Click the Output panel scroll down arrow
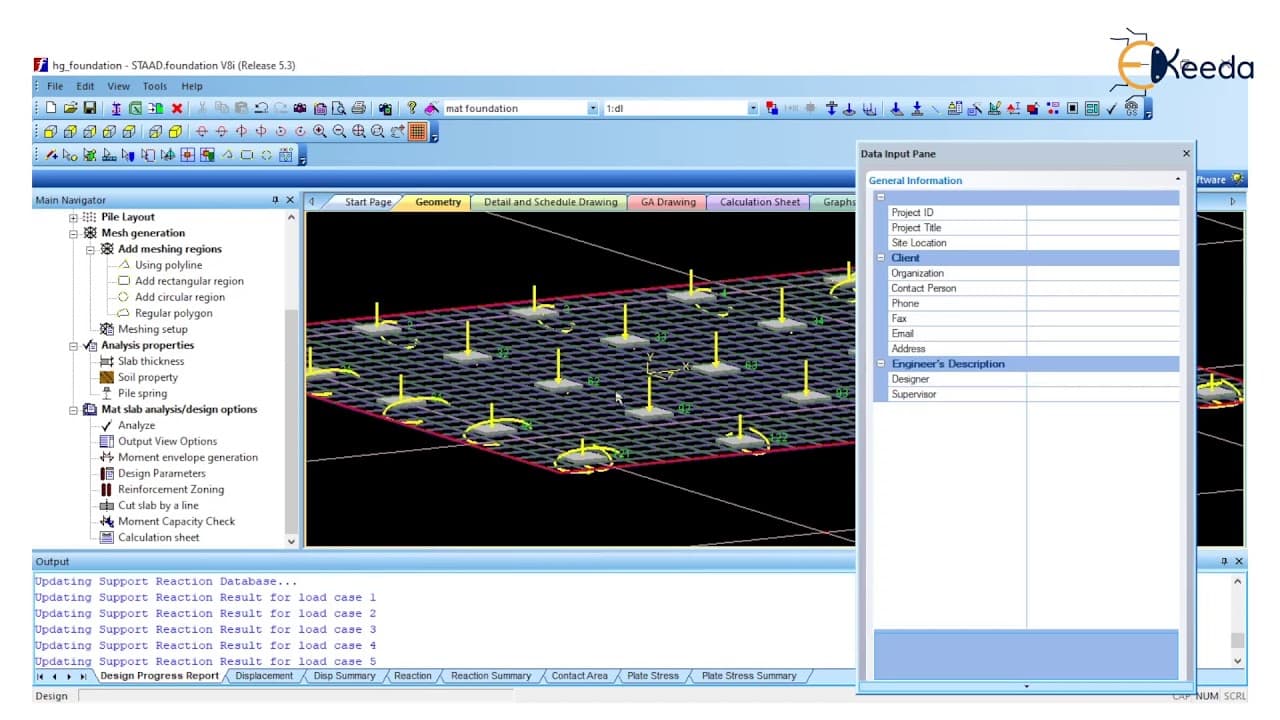 coord(1238,661)
